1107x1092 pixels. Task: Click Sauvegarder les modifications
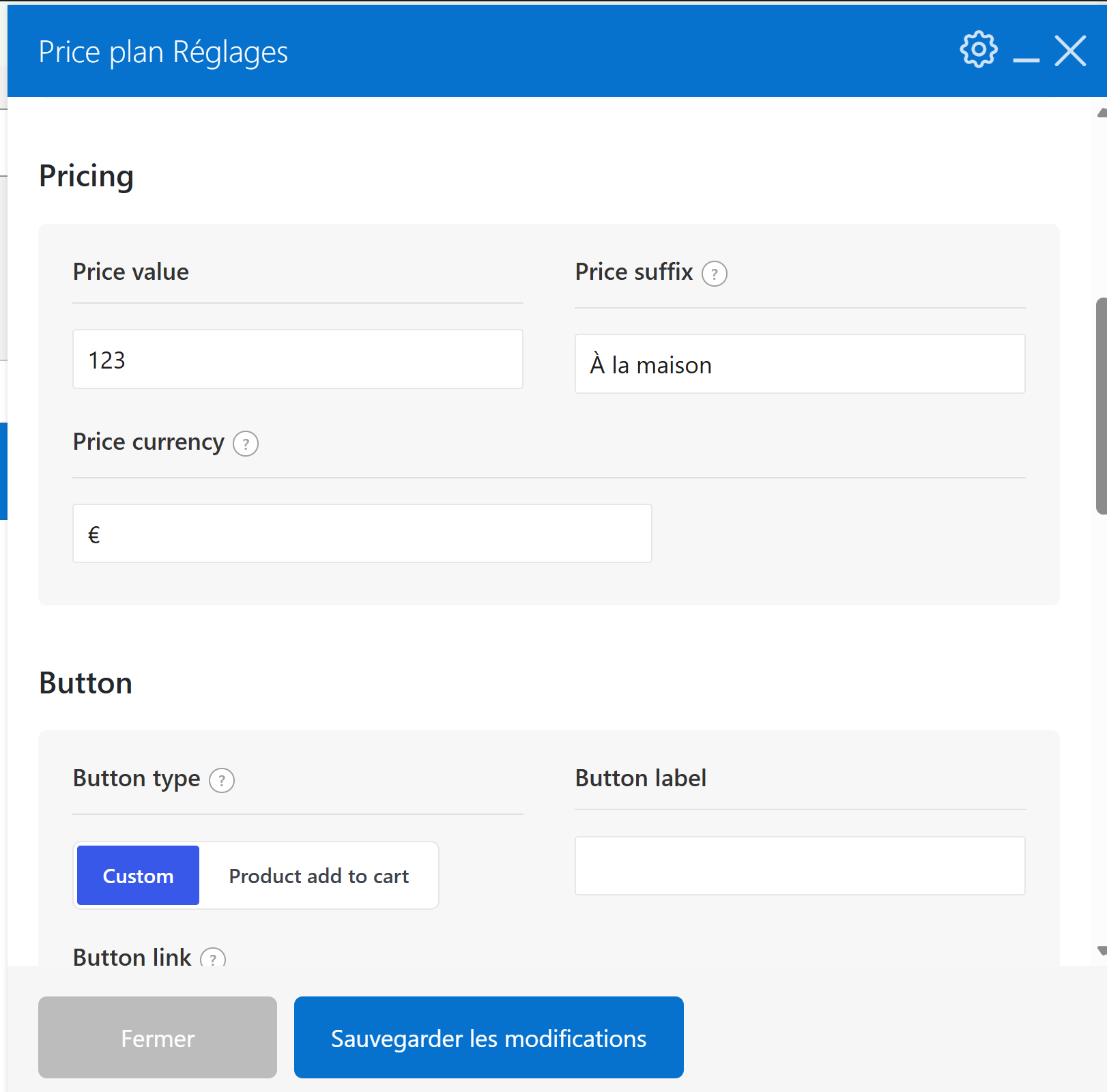(489, 1037)
